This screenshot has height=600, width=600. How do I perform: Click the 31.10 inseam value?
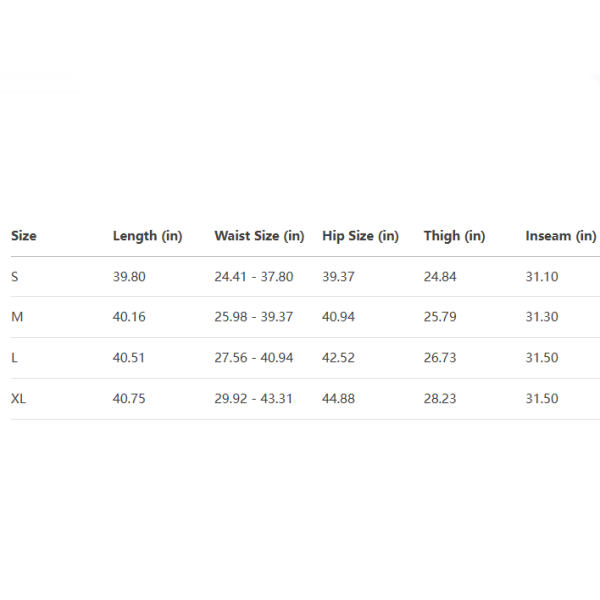(x=542, y=277)
